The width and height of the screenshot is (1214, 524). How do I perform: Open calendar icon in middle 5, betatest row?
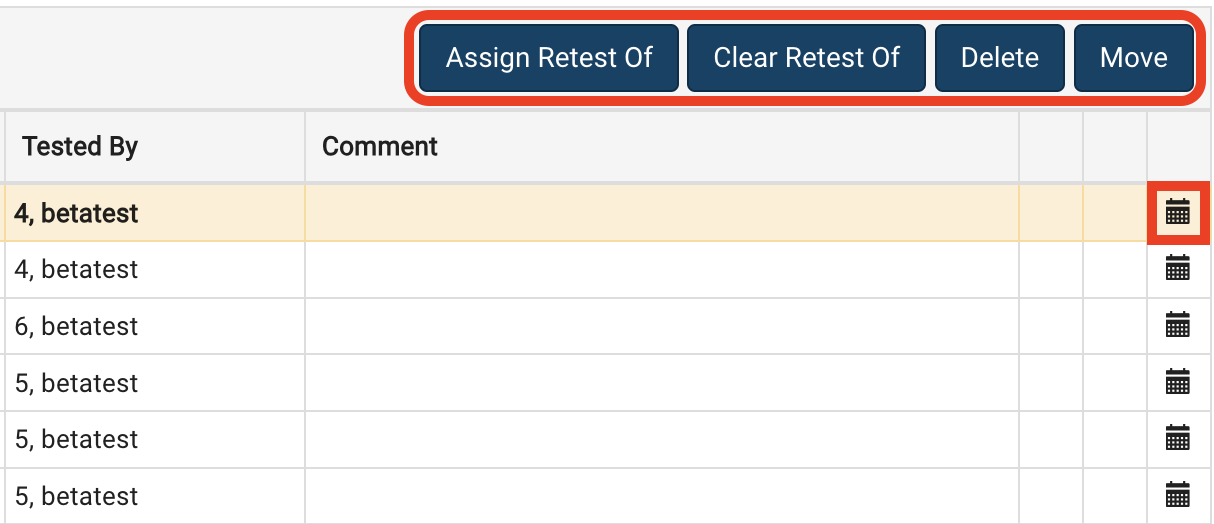point(1178,438)
